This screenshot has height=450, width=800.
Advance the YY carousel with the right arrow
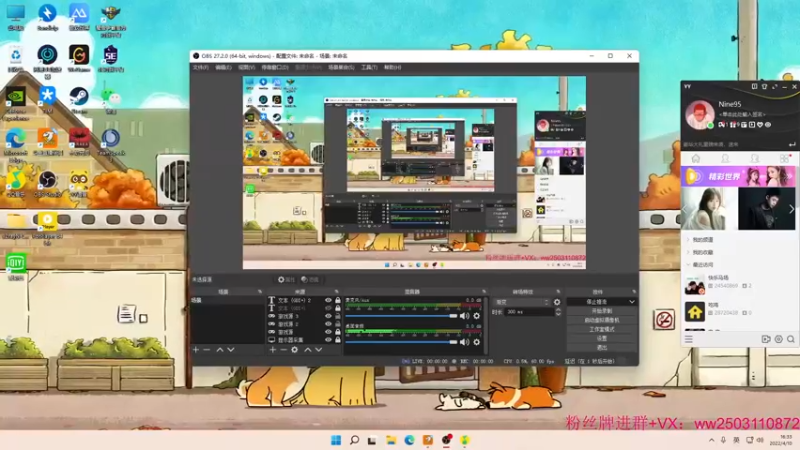point(791,209)
